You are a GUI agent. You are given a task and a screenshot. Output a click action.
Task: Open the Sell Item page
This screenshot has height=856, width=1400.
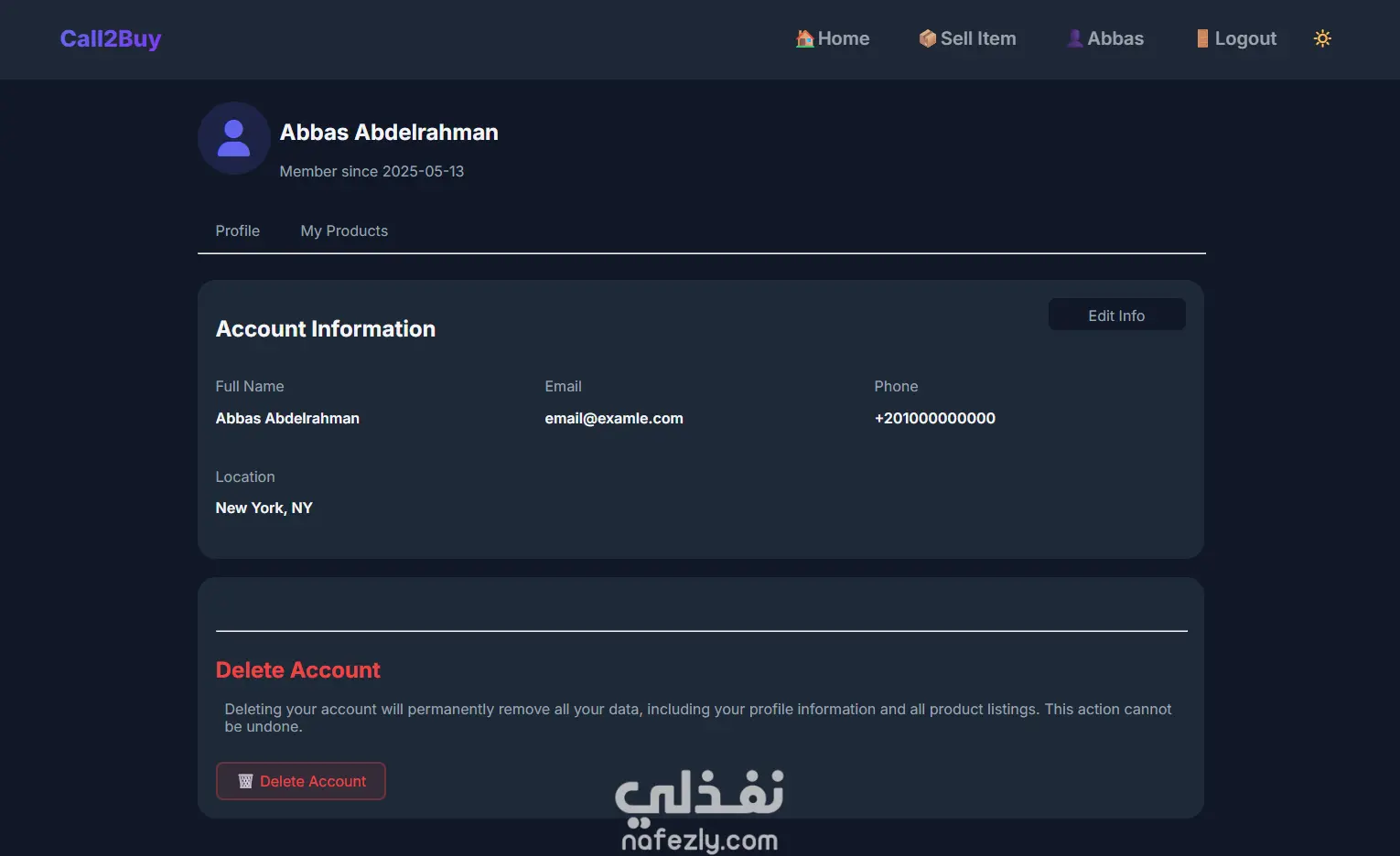[x=978, y=38]
